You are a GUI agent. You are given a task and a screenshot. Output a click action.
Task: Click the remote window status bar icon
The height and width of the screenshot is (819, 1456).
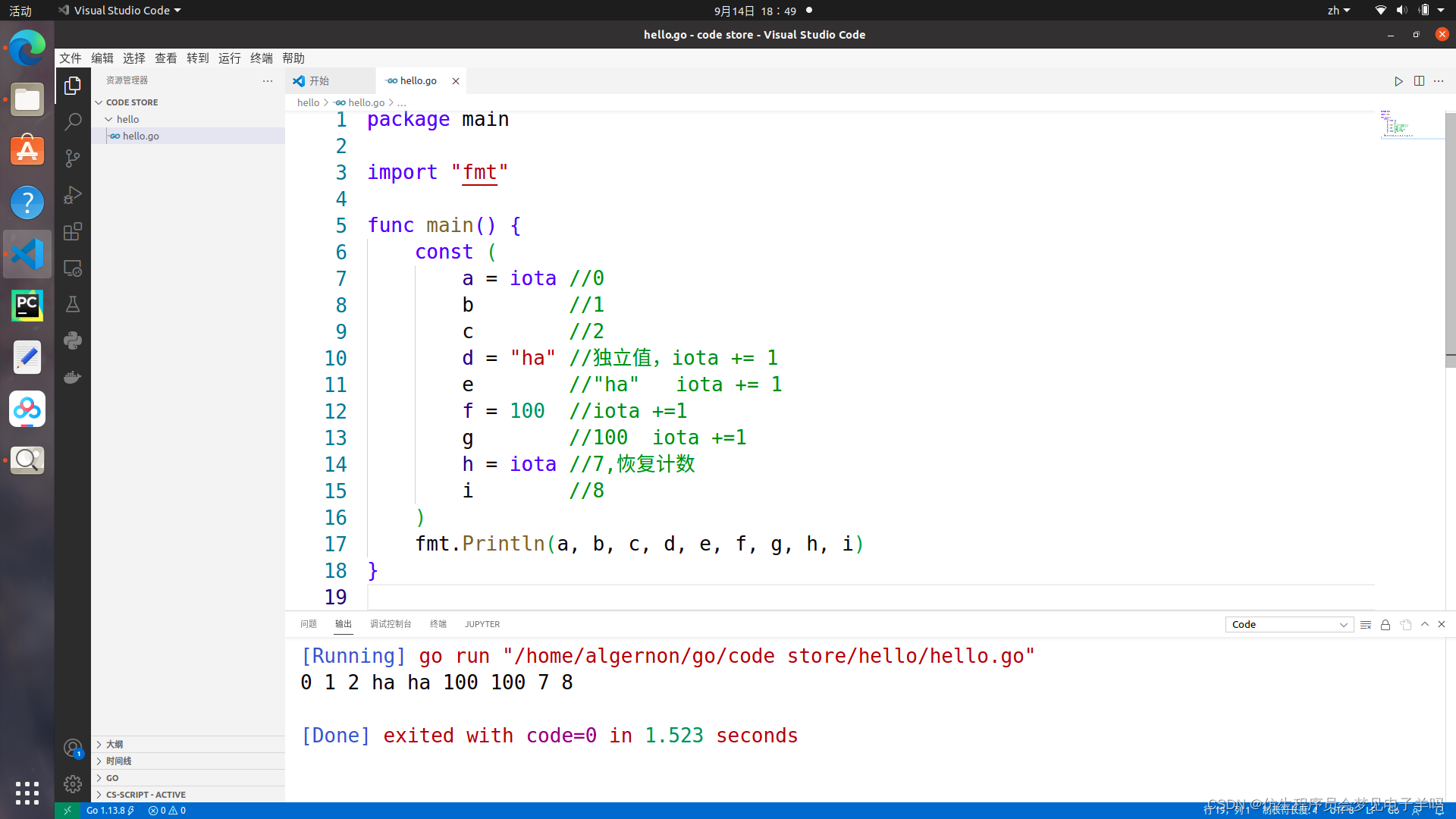67,811
